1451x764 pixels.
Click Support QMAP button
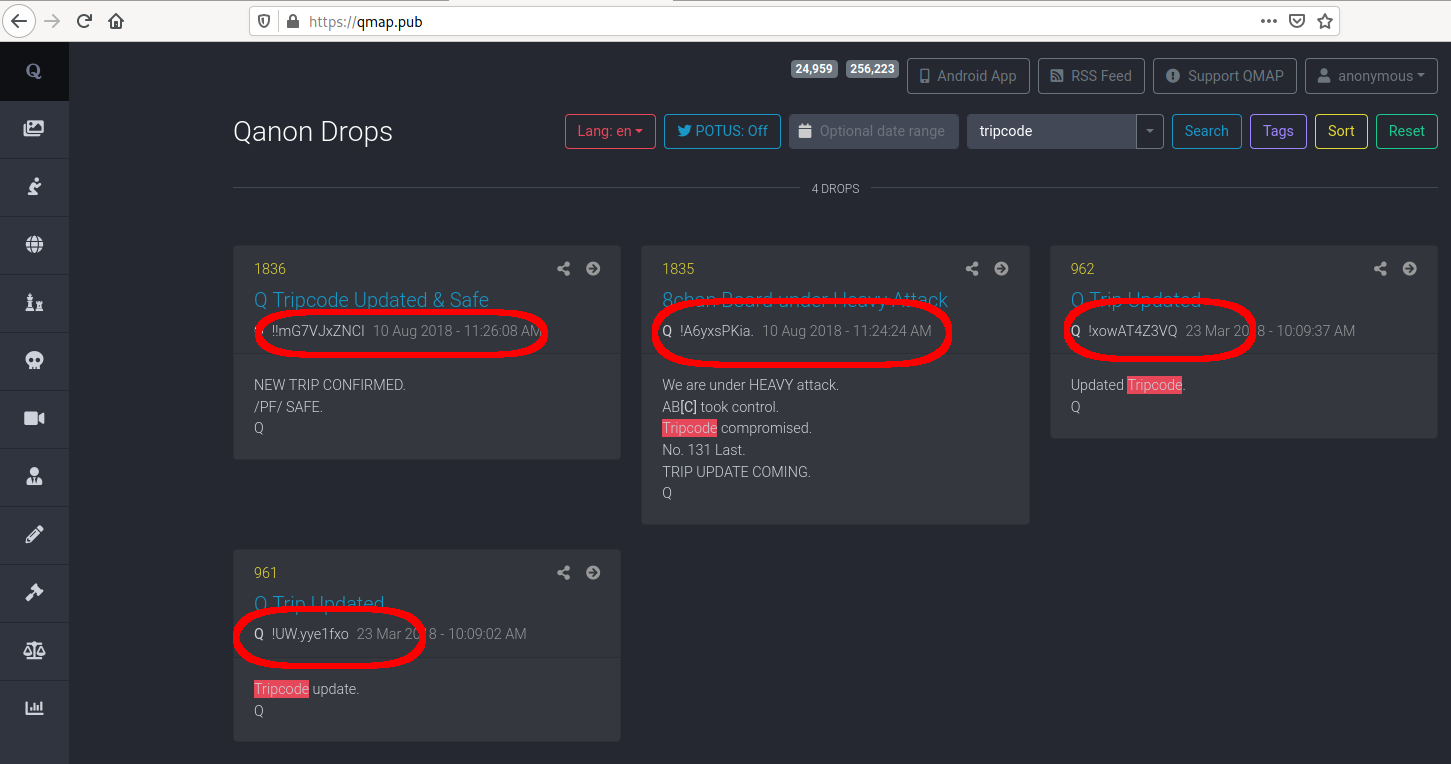(1225, 76)
